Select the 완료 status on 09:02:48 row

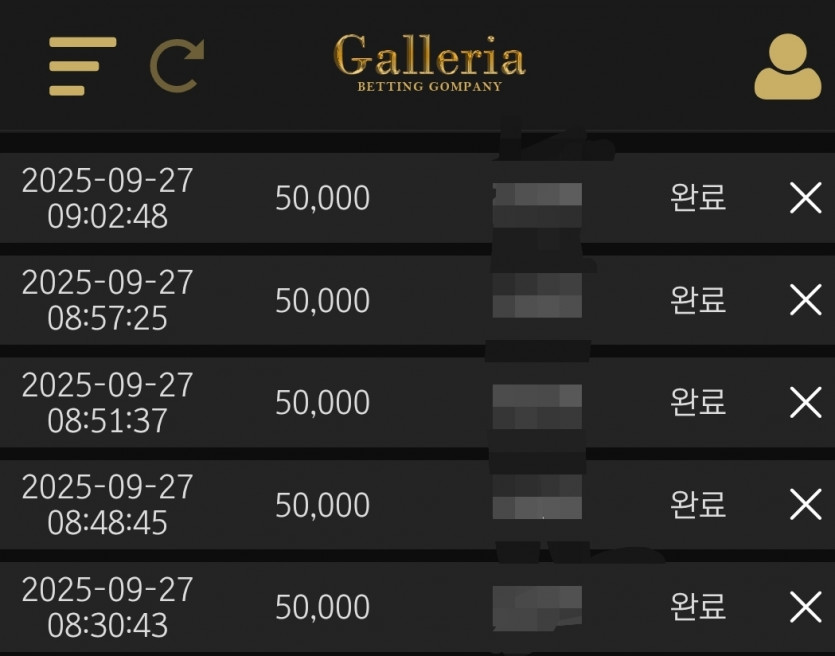[x=698, y=198]
